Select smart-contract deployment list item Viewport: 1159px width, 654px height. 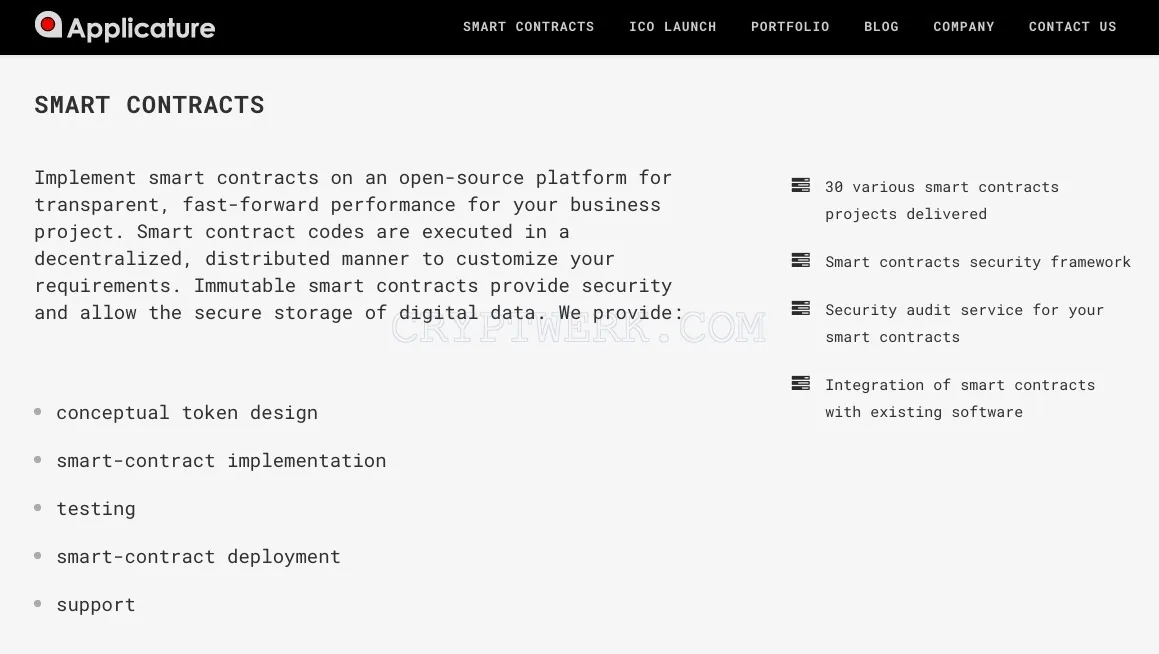click(x=198, y=556)
